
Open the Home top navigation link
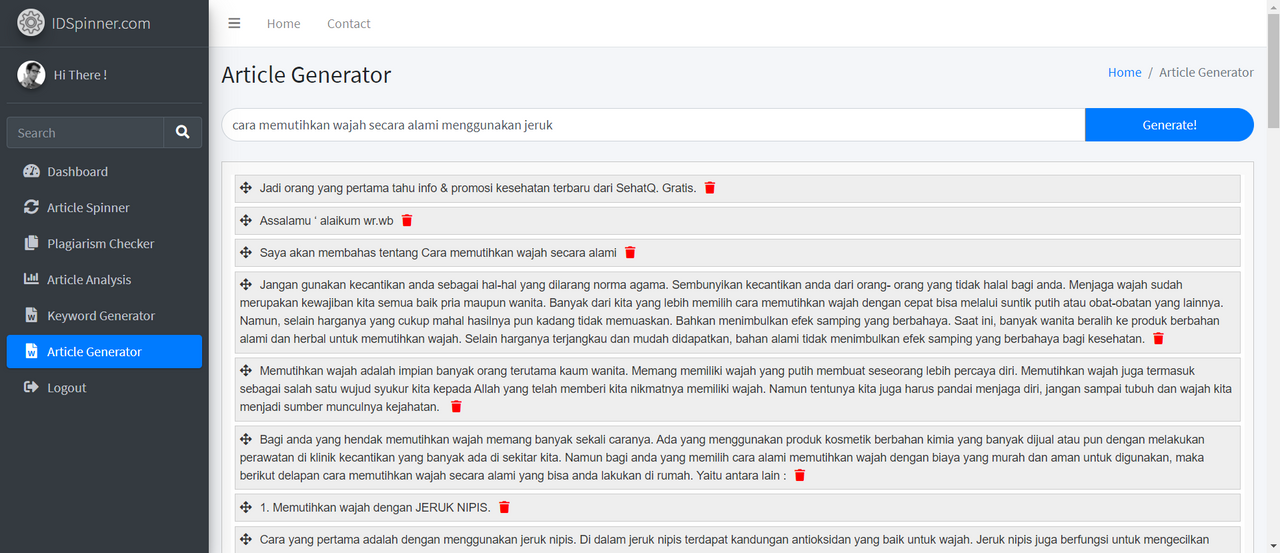283,23
